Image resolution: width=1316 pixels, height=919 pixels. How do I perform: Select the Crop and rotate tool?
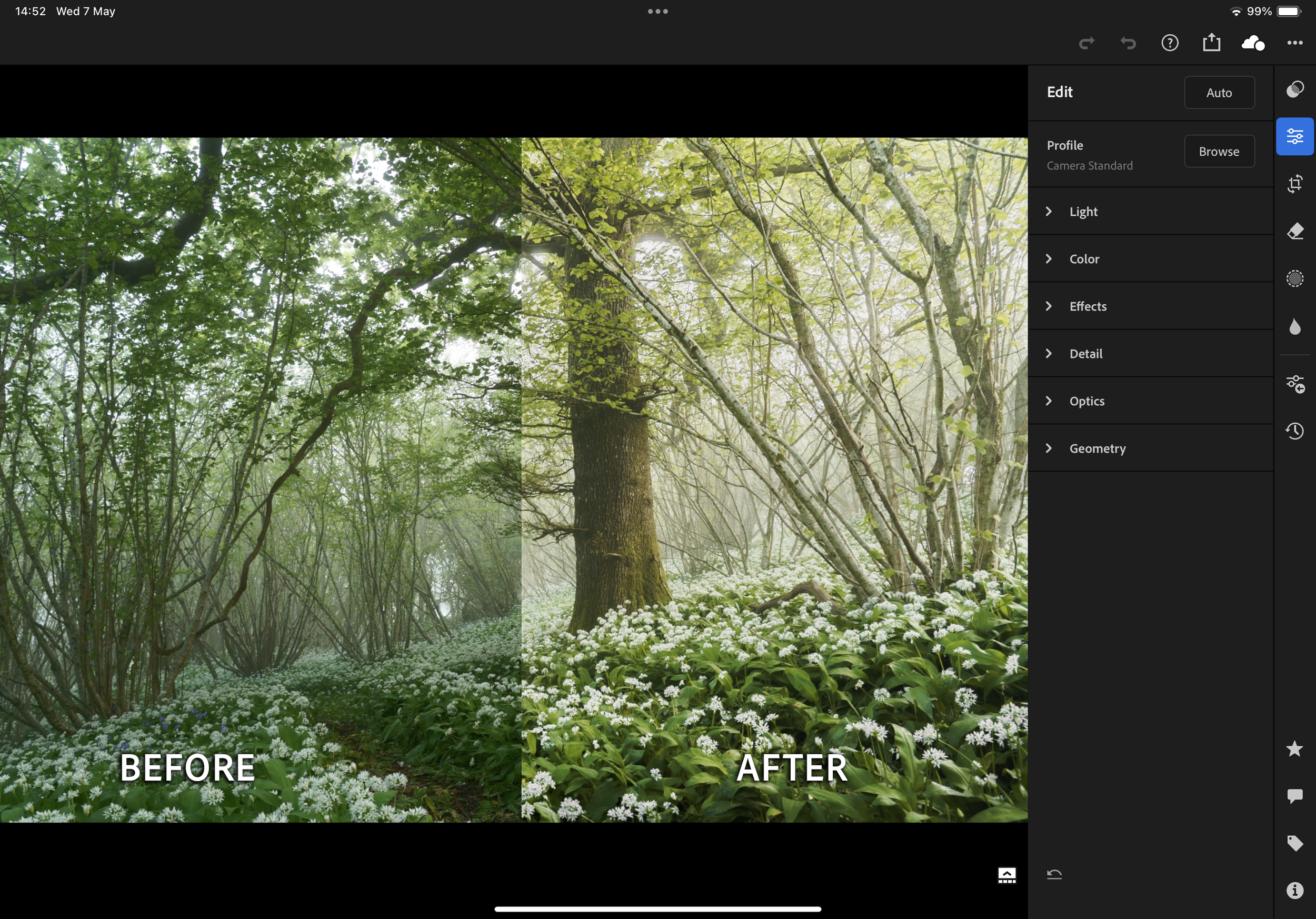(x=1294, y=184)
